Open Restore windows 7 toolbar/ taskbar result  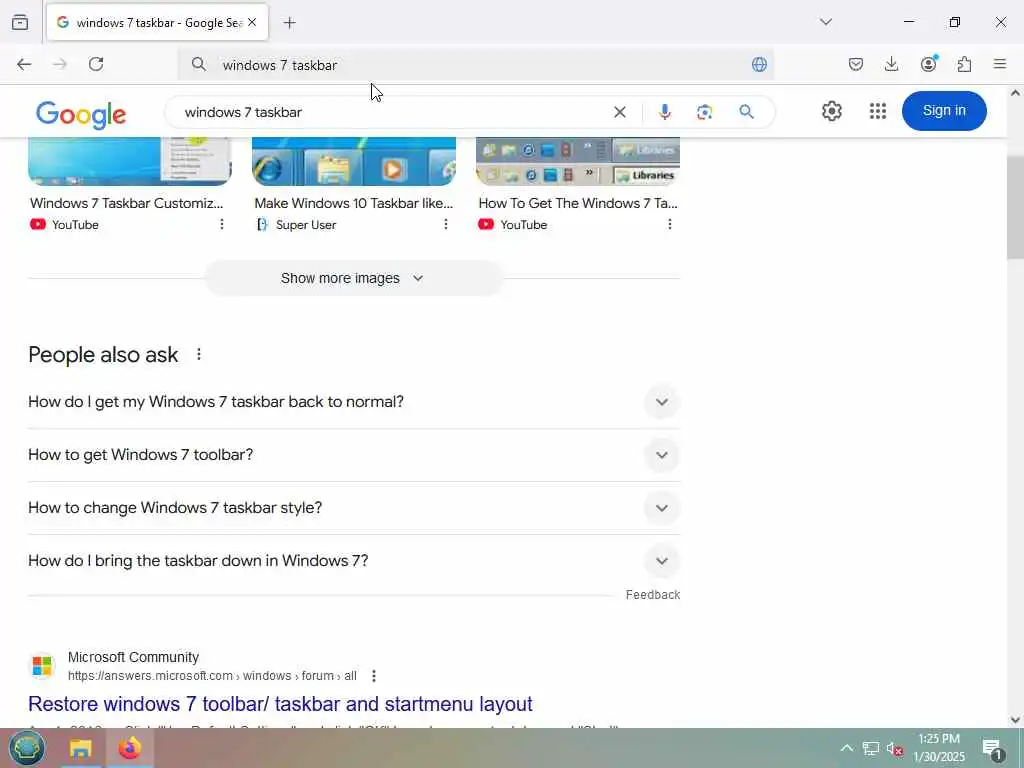tap(280, 704)
